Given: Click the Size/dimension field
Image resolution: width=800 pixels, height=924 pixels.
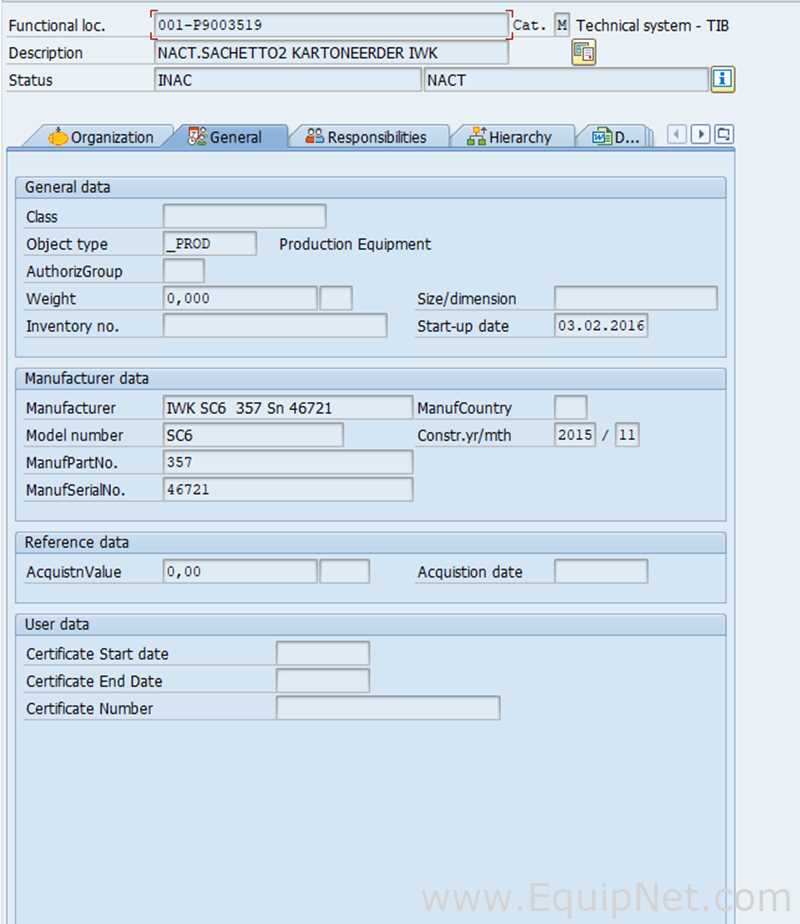Looking at the screenshot, I should point(636,298).
